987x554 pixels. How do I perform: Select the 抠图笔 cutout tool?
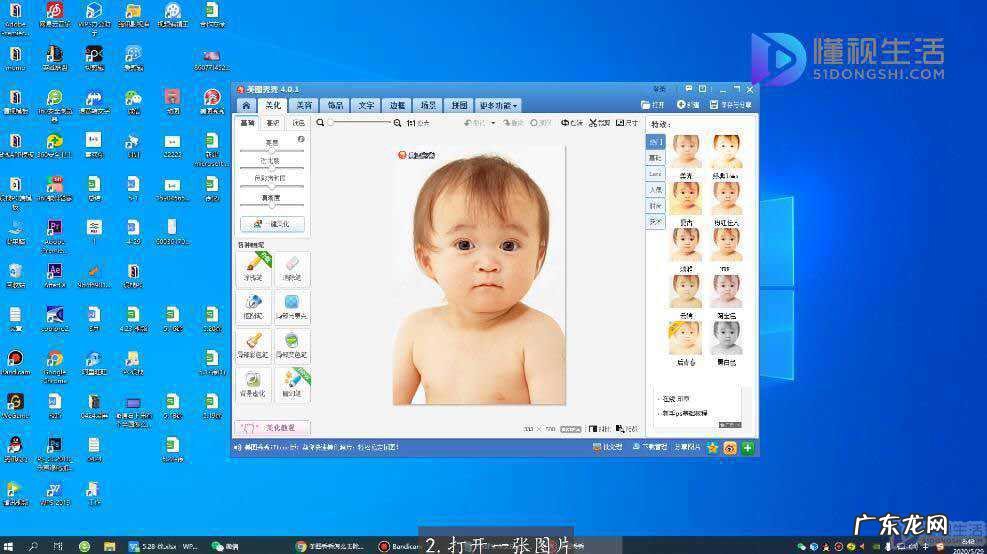coord(254,307)
